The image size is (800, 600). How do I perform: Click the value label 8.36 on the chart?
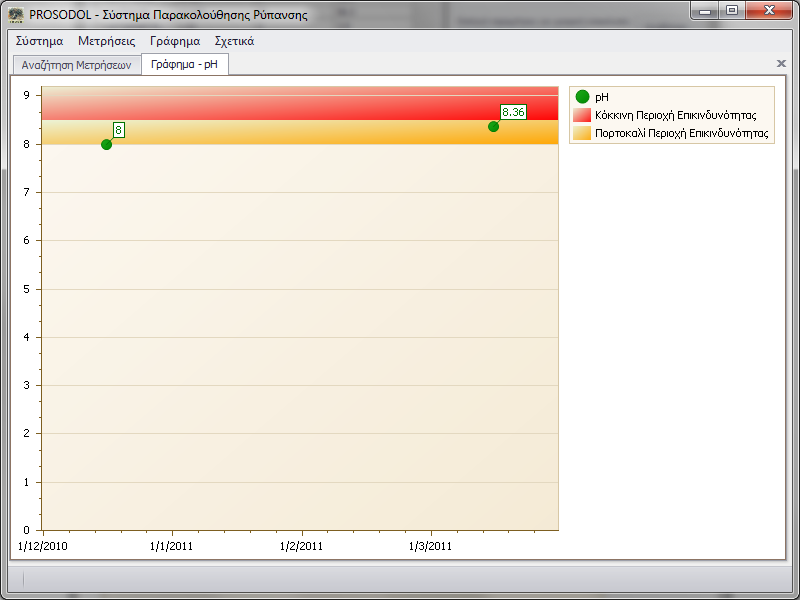(513, 112)
